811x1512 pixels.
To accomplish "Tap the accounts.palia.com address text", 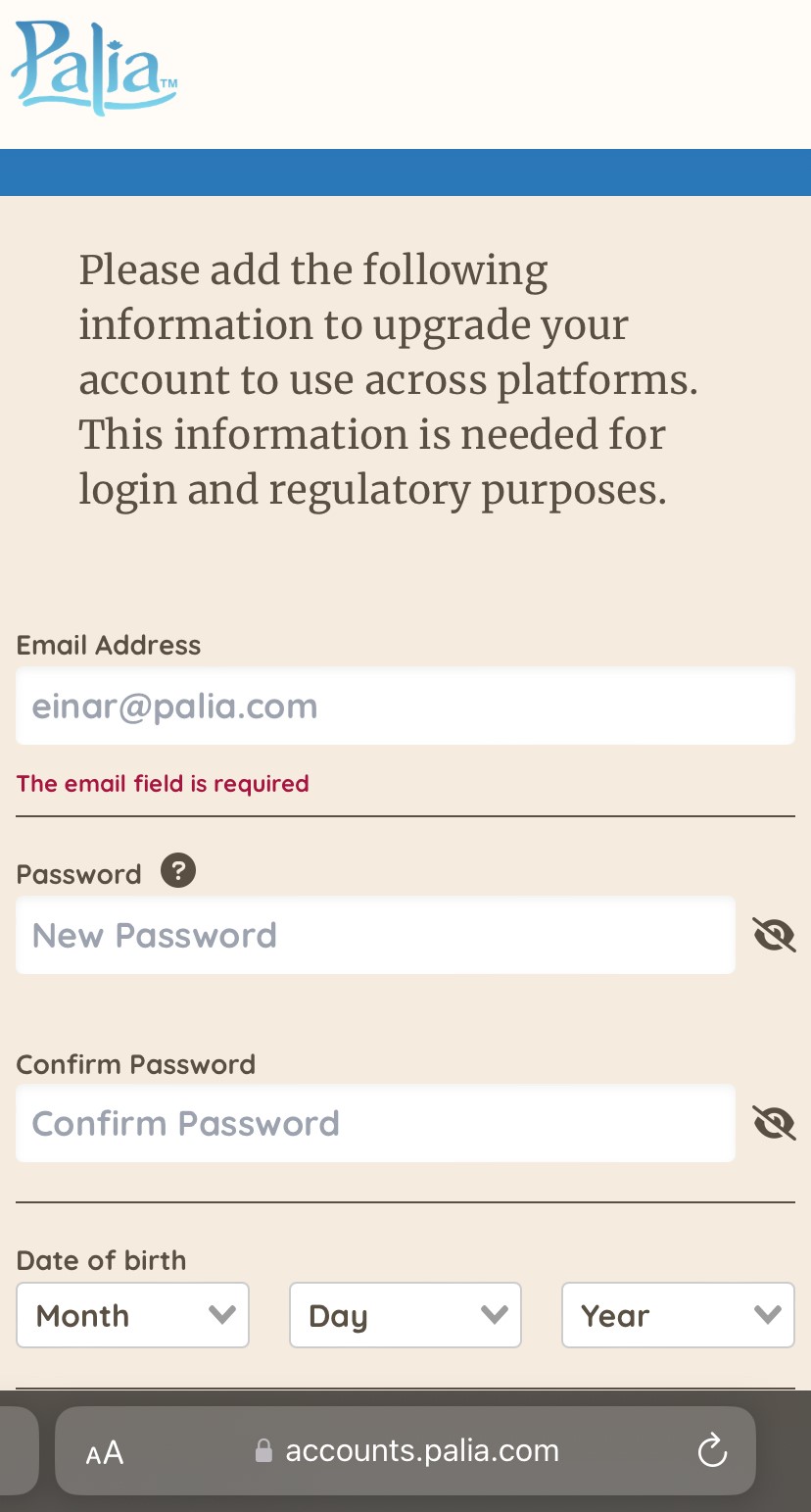I will tap(422, 1450).
